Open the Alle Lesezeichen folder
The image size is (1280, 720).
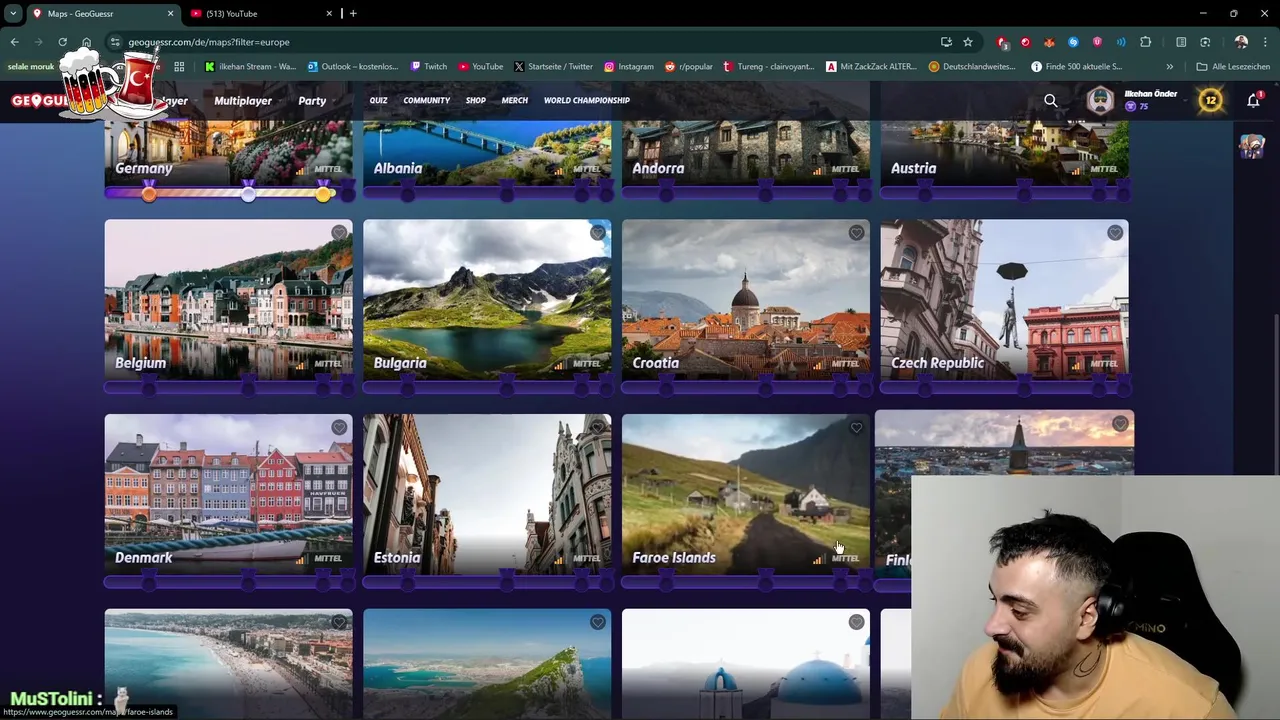1233,67
